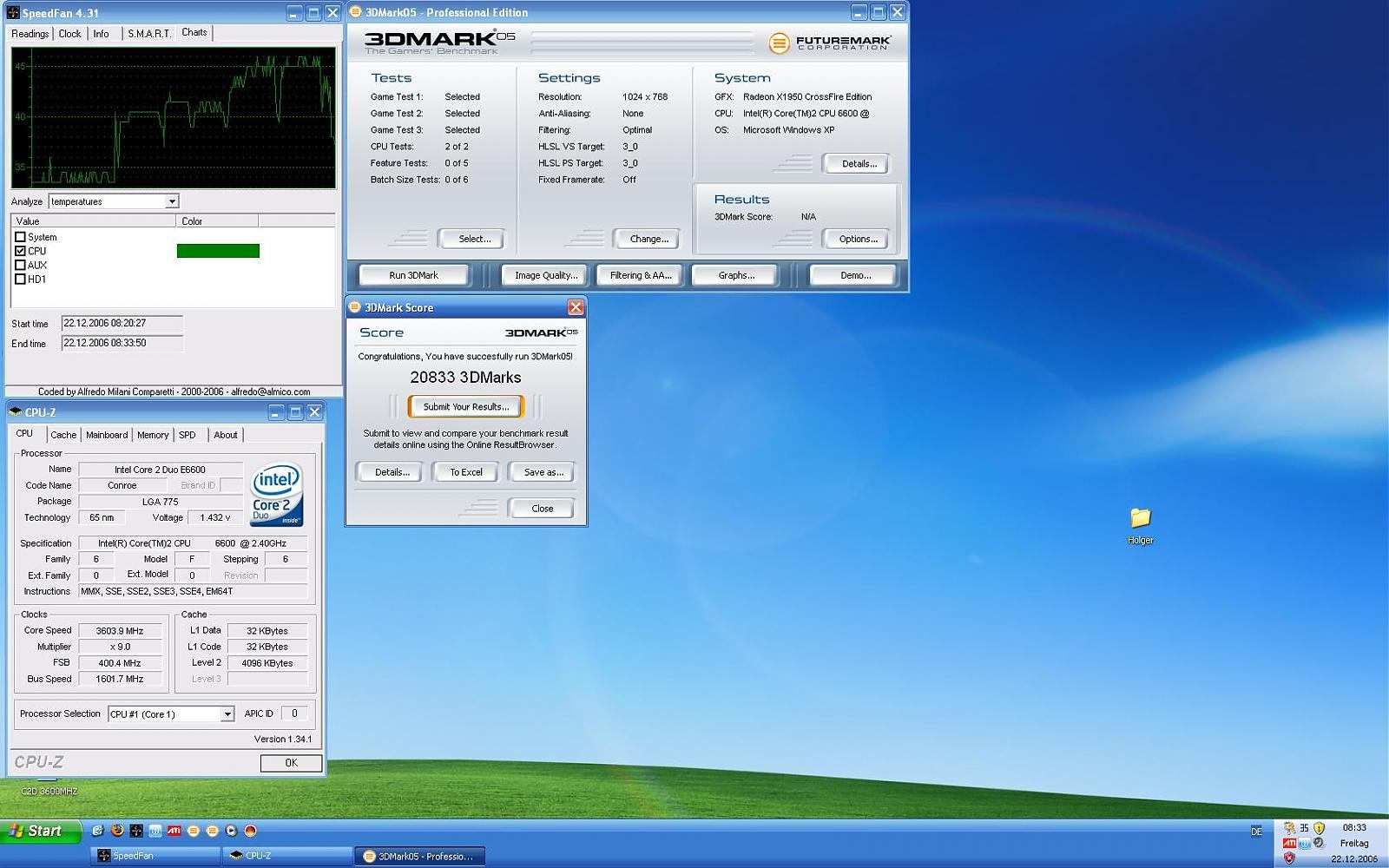Image resolution: width=1389 pixels, height=868 pixels.
Task: Open the Holger folder on desktop
Action: pyautogui.click(x=1140, y=526)
